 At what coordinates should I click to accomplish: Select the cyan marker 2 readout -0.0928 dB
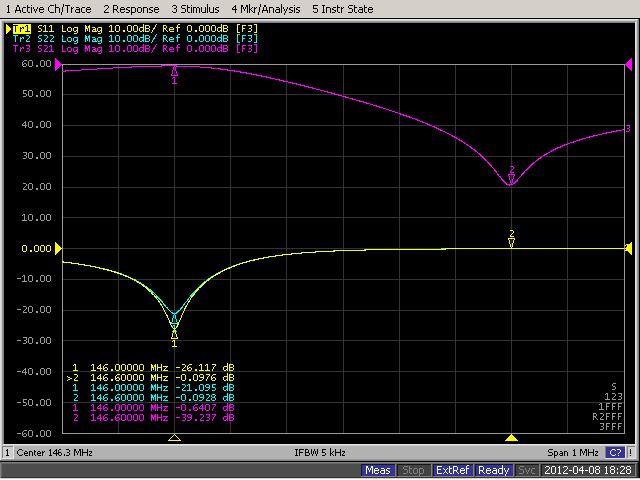(153, 398)
